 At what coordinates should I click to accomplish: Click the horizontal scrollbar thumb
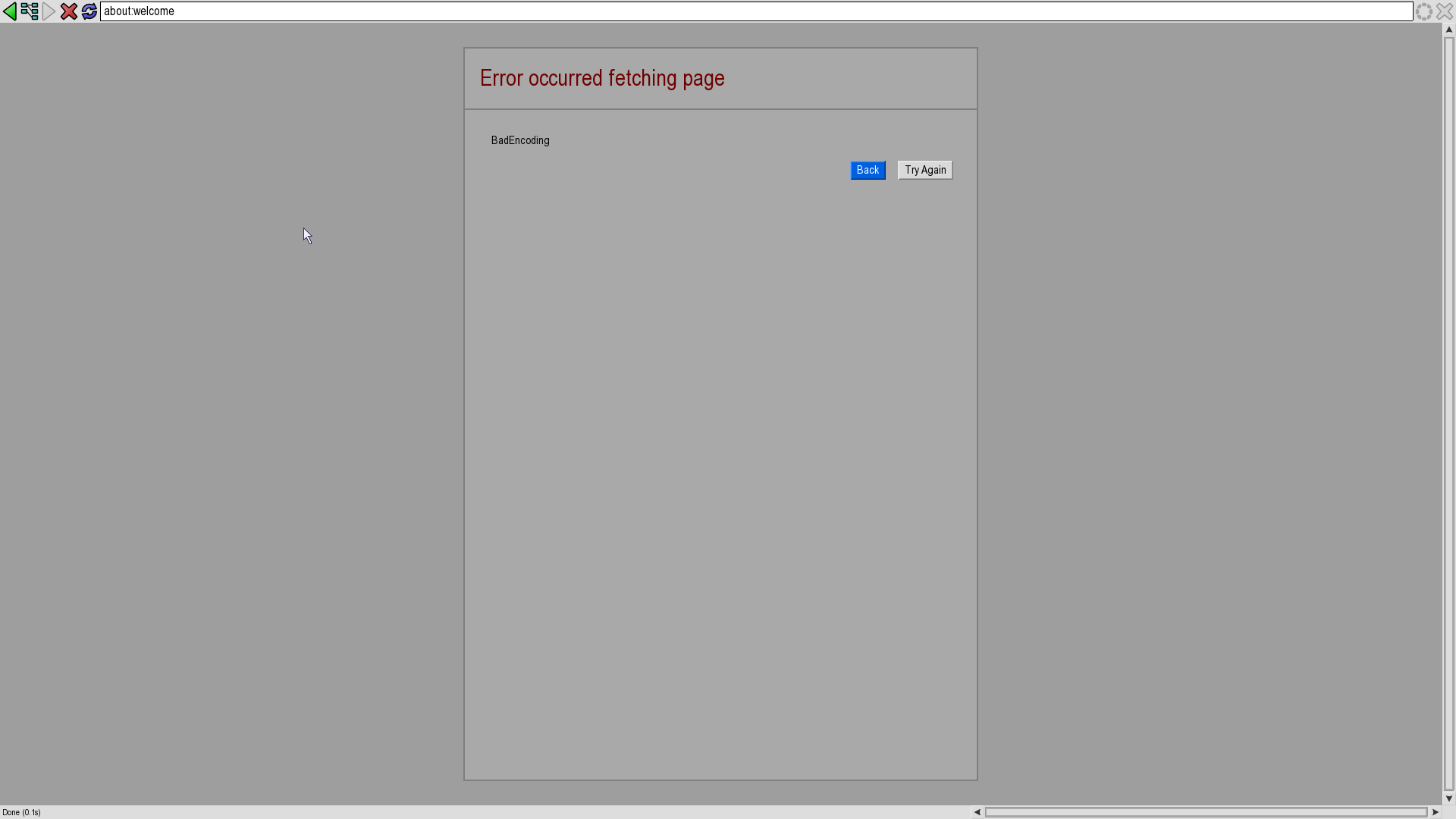click(1206, 812)
